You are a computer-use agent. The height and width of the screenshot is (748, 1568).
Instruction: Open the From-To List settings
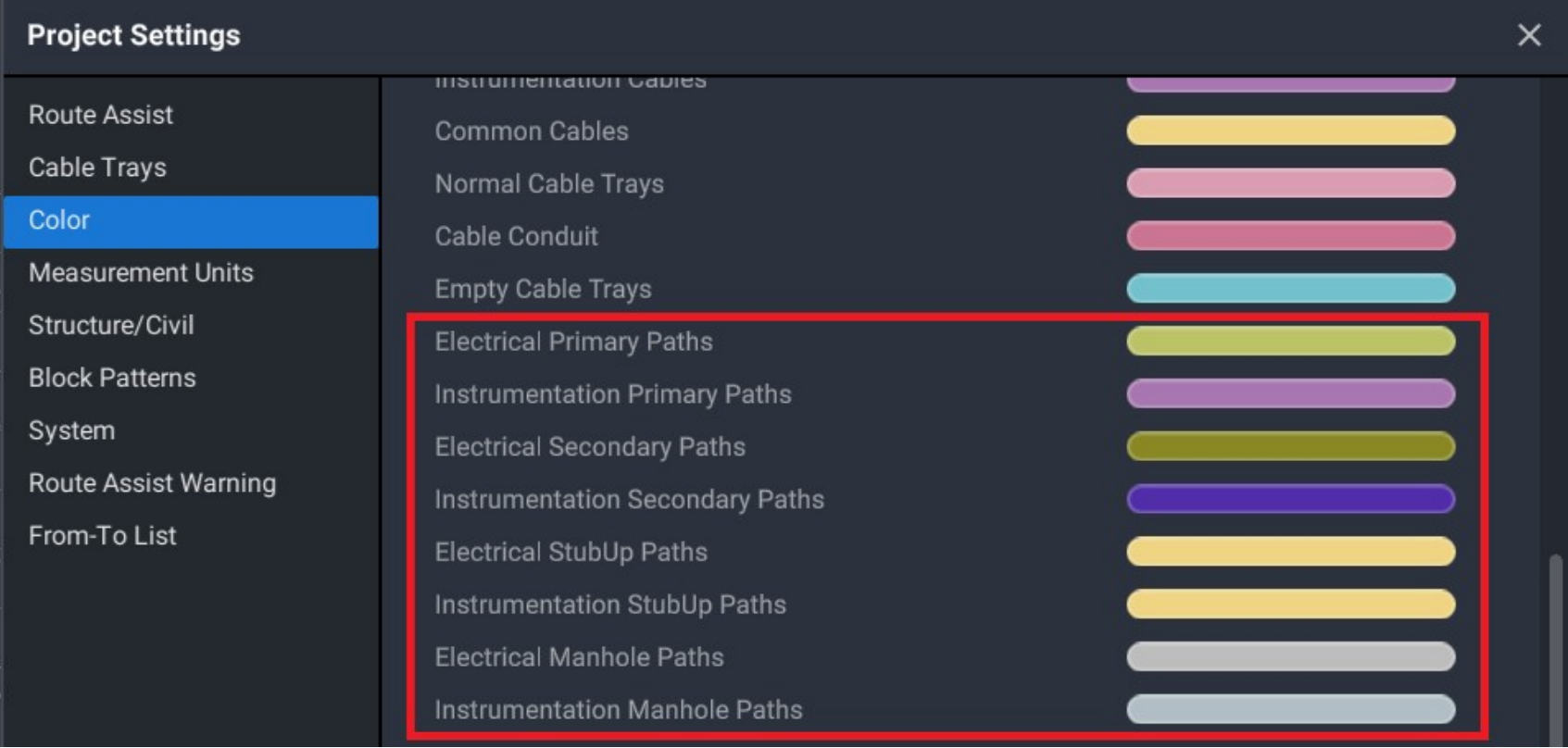[x=102, y=536]
